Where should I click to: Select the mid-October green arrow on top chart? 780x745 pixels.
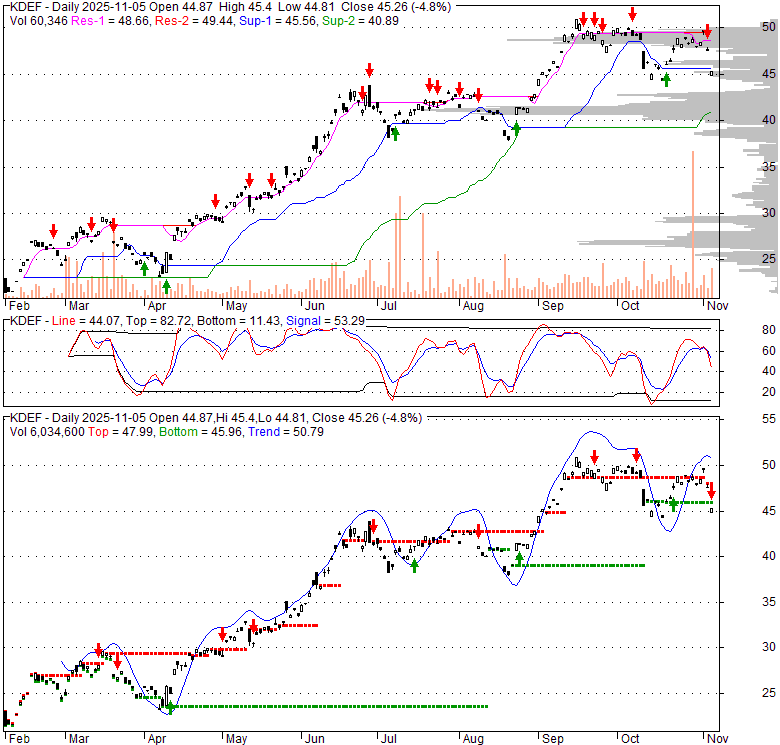666,79
